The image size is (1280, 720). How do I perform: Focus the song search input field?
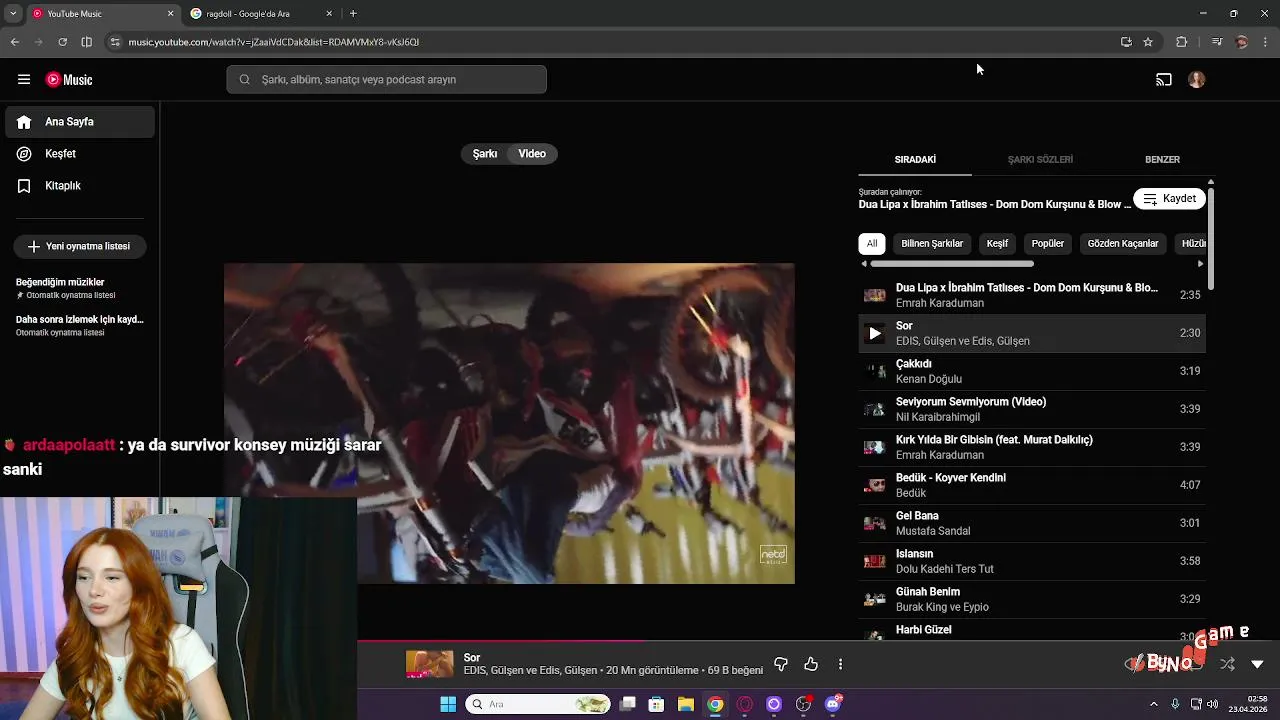pos(386,80)
